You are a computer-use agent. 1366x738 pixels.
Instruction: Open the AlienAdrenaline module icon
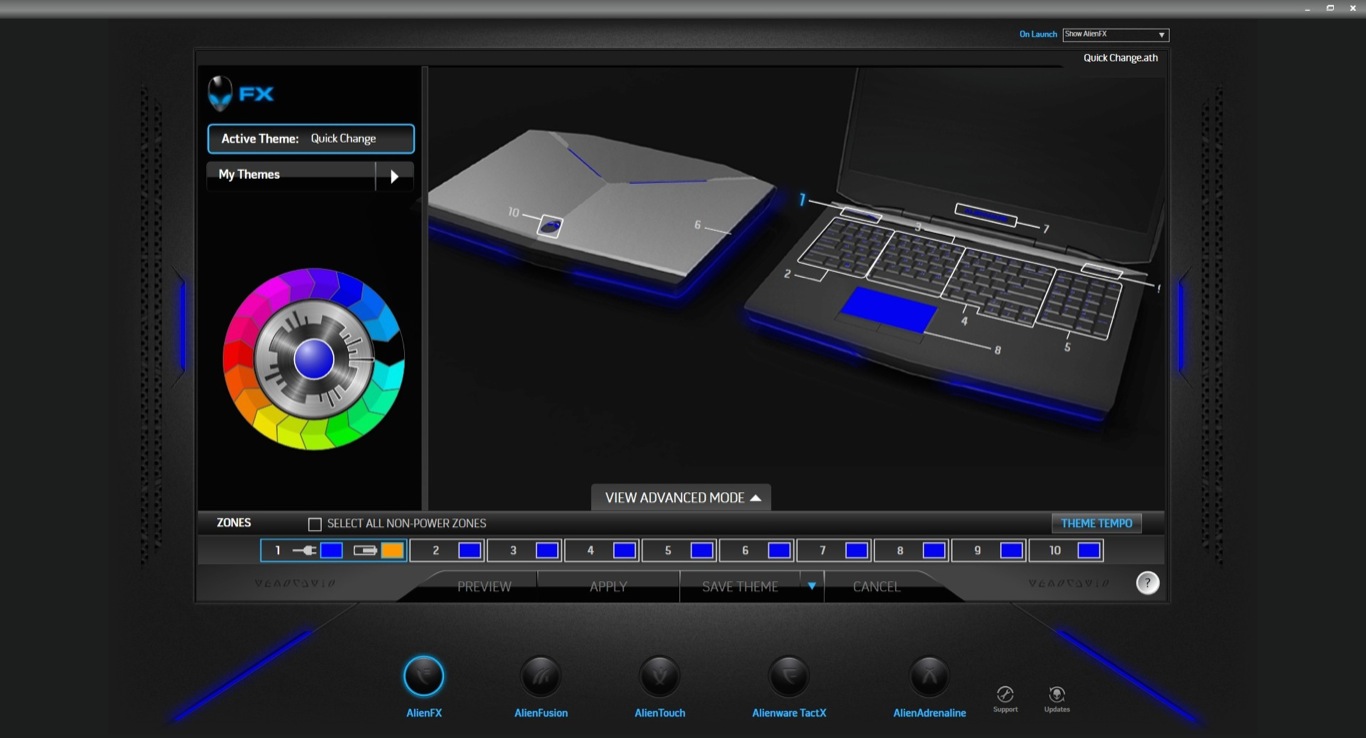tap(930, 677)
